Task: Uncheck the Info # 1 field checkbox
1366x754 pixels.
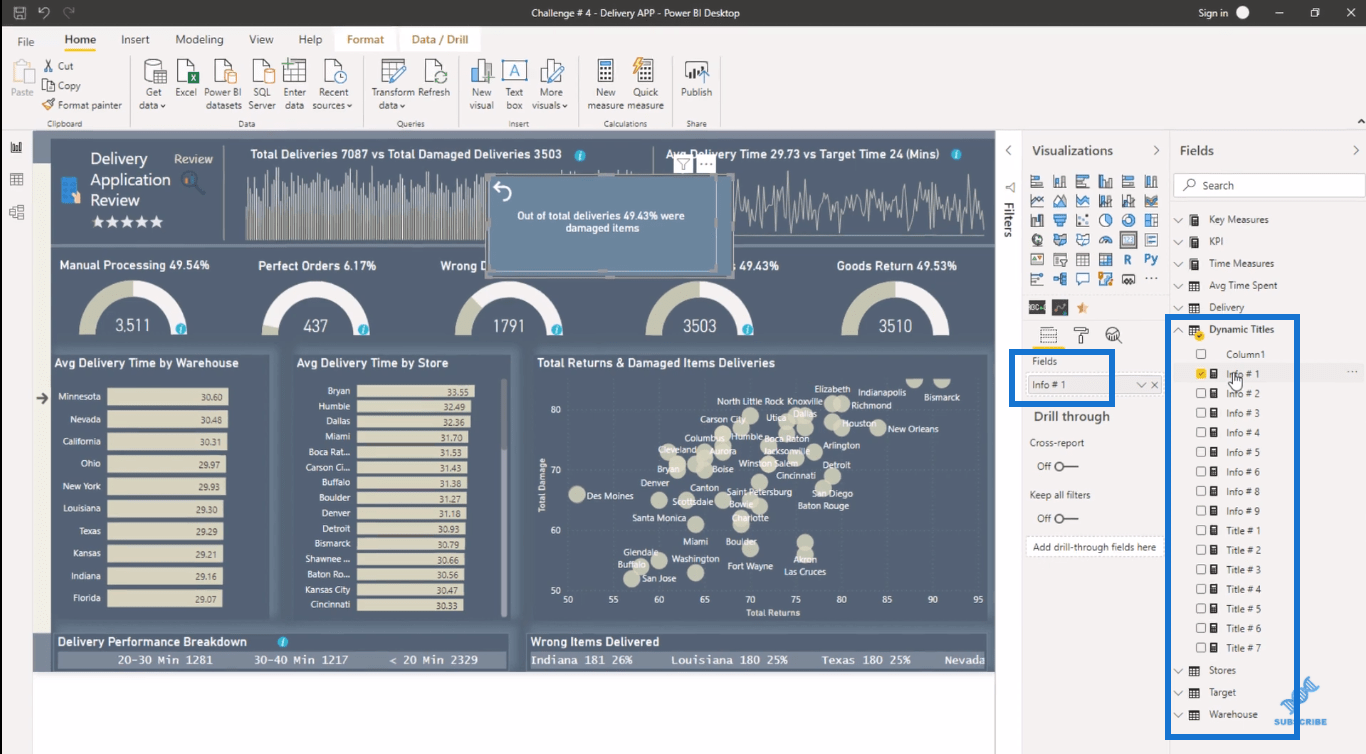Action: 1201,374
